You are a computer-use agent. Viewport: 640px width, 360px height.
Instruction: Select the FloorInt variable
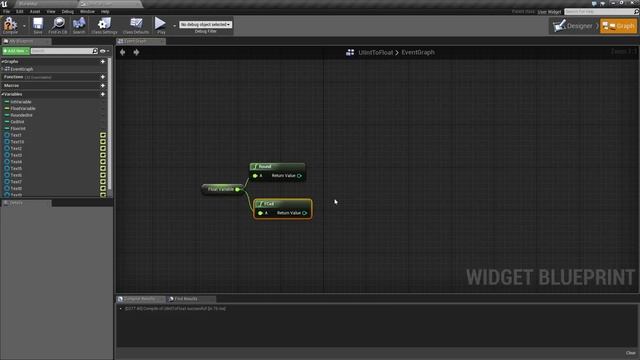pos(18,129)
